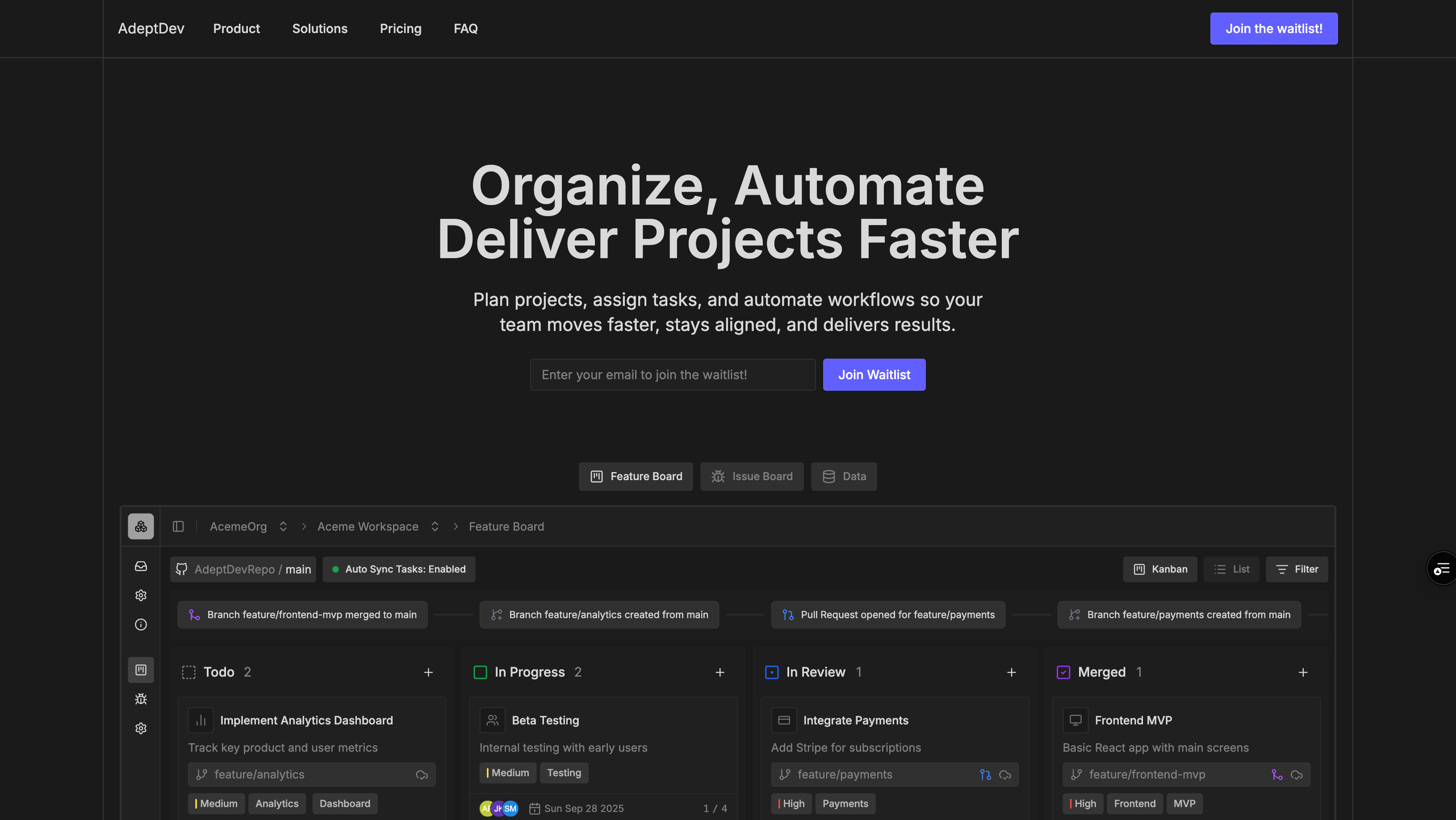Click the Join Waitlist button
Screen dimensions: 1456x820
click(874, 375)
